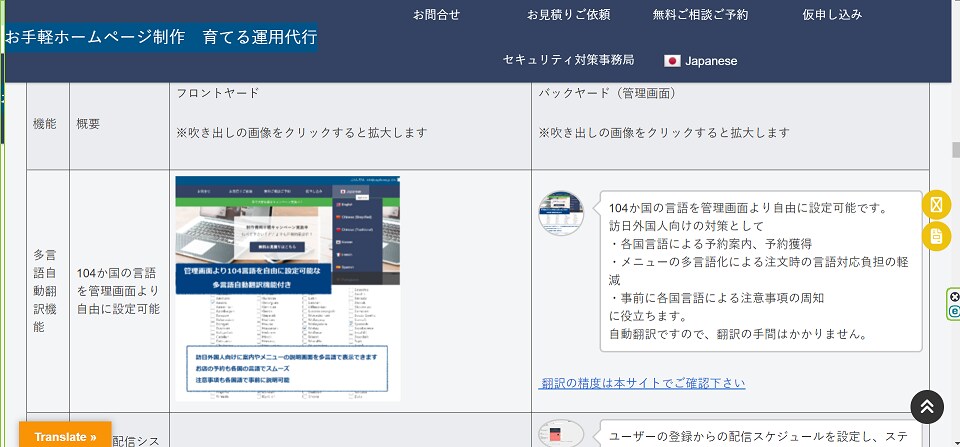This screenshot has height=447, width=960.
Task: Enlarge the multilingual feature screenshot image
Action: 288,288
